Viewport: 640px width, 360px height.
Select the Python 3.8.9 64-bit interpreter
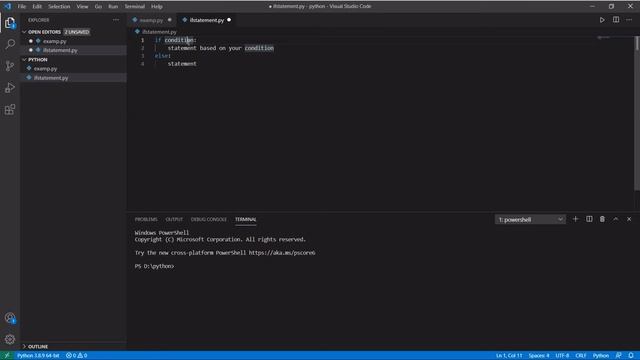pos(38,356)
